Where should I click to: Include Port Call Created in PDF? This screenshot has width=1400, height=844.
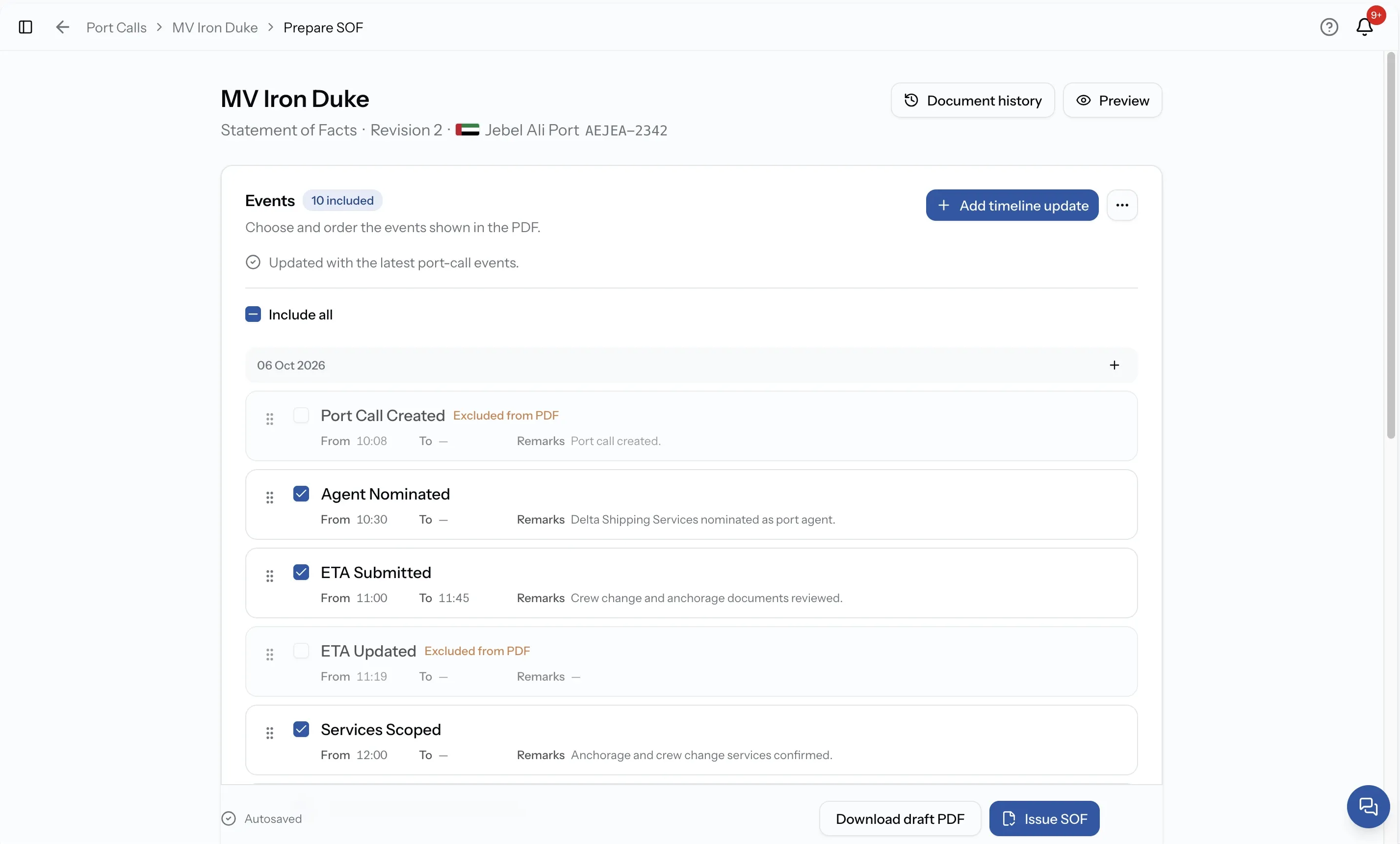[x=301, y=416]
